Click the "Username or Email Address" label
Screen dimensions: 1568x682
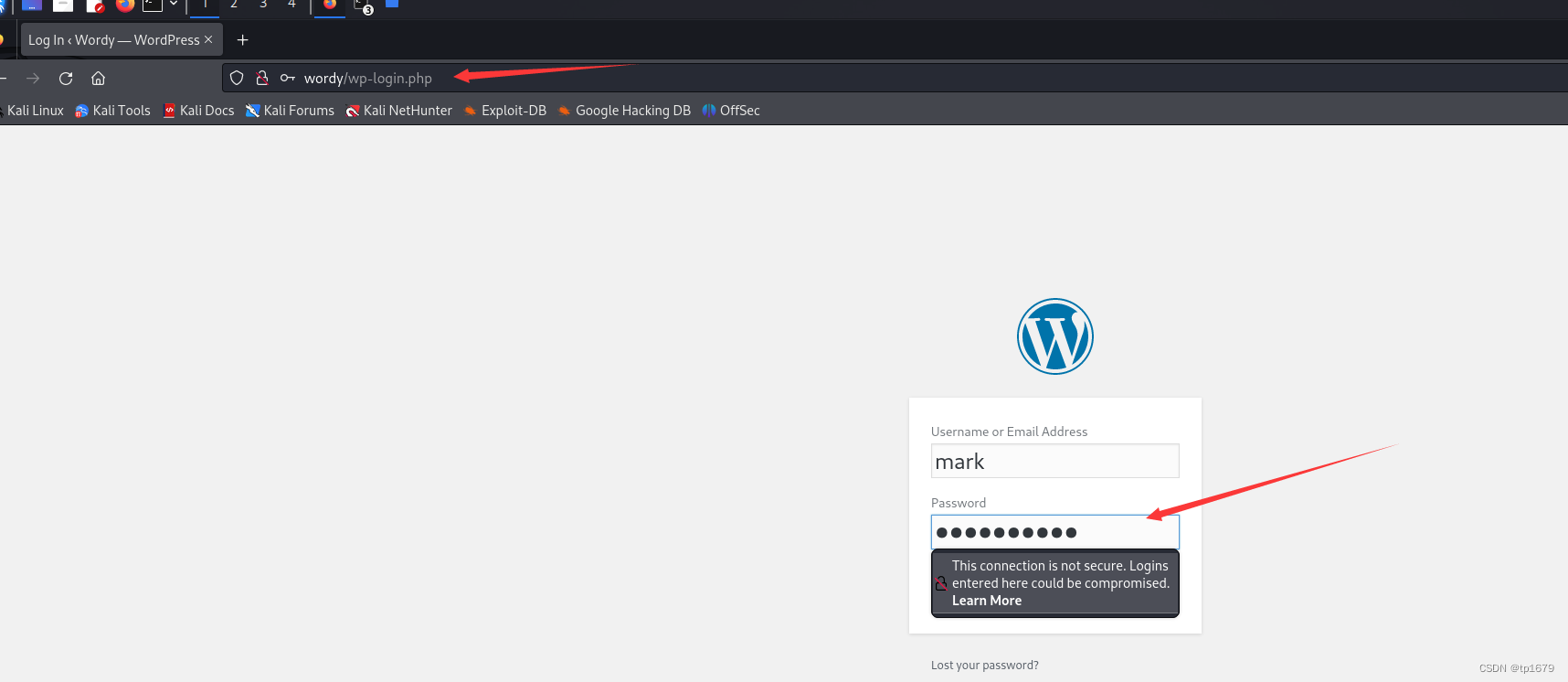coord(1009,432)
